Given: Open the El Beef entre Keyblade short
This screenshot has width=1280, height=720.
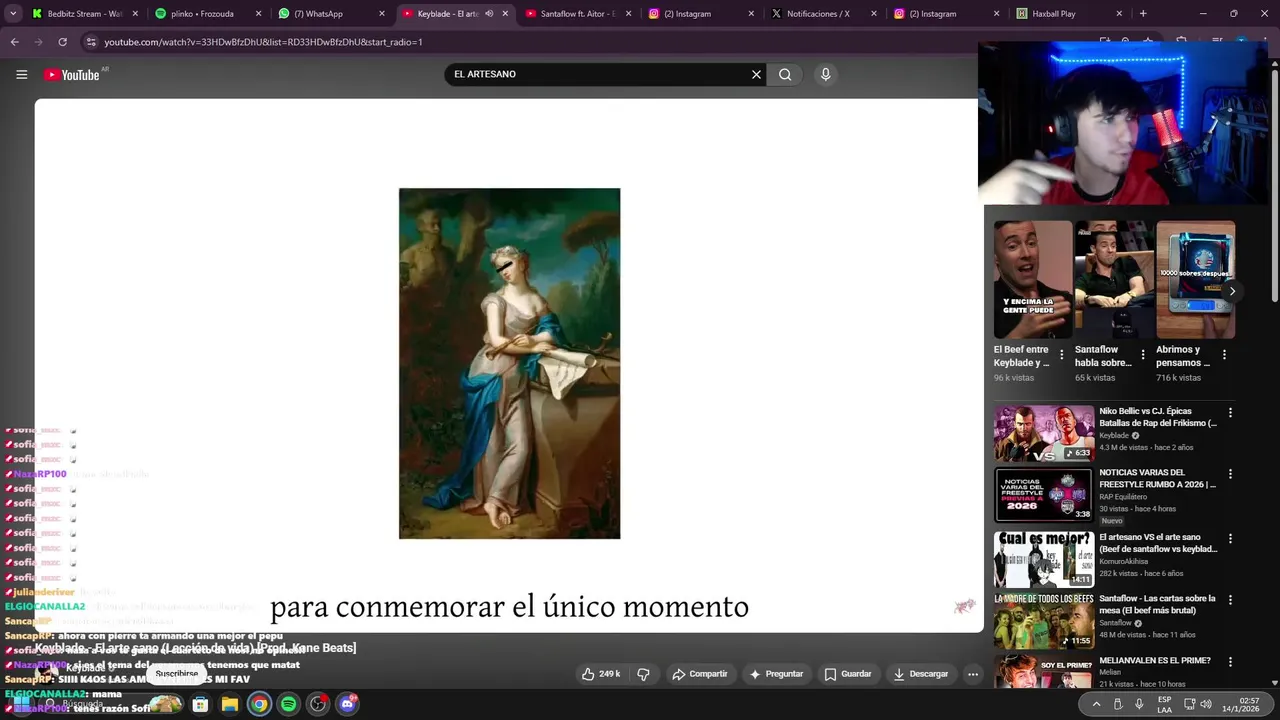Looking at the screenshot, I should [1032, 280].
